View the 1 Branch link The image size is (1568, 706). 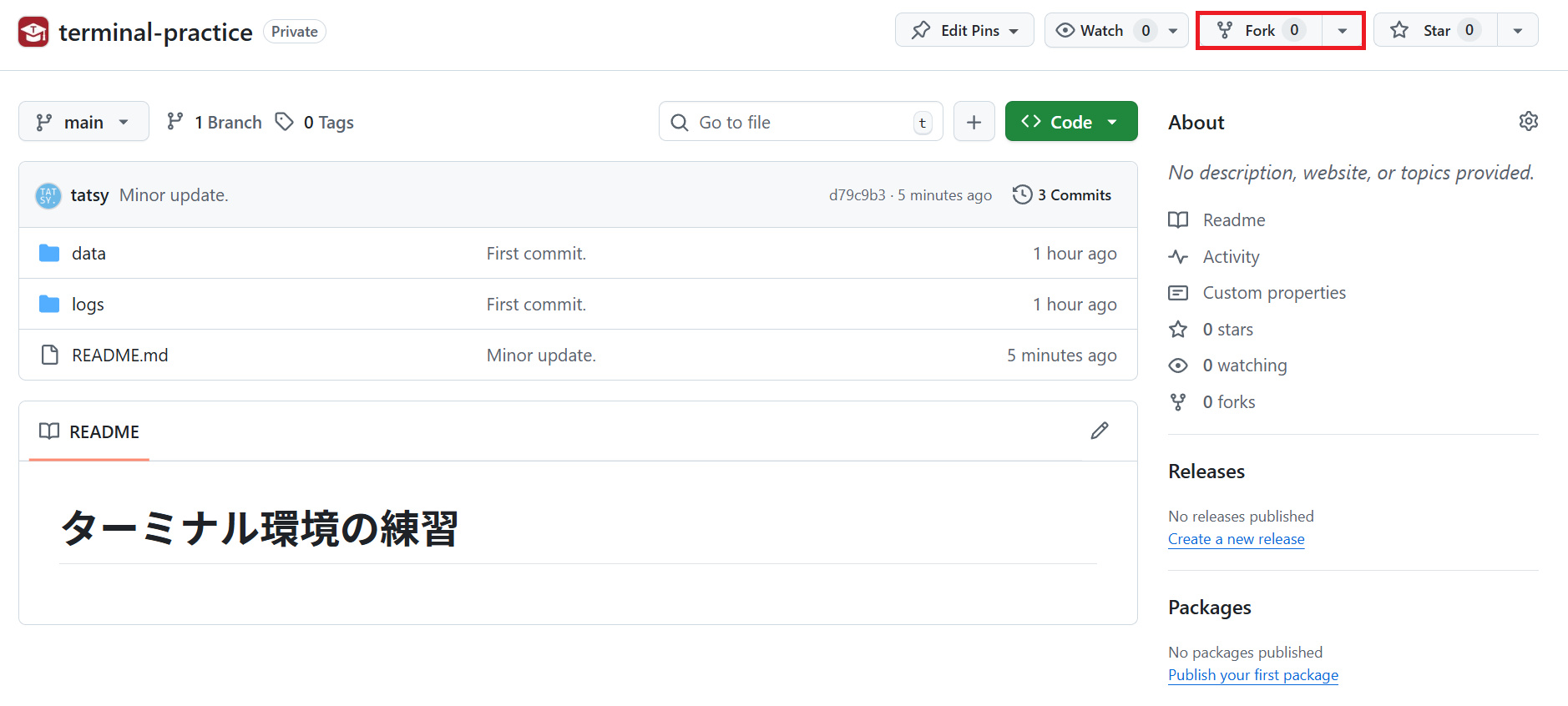click(x=215, y=122)
